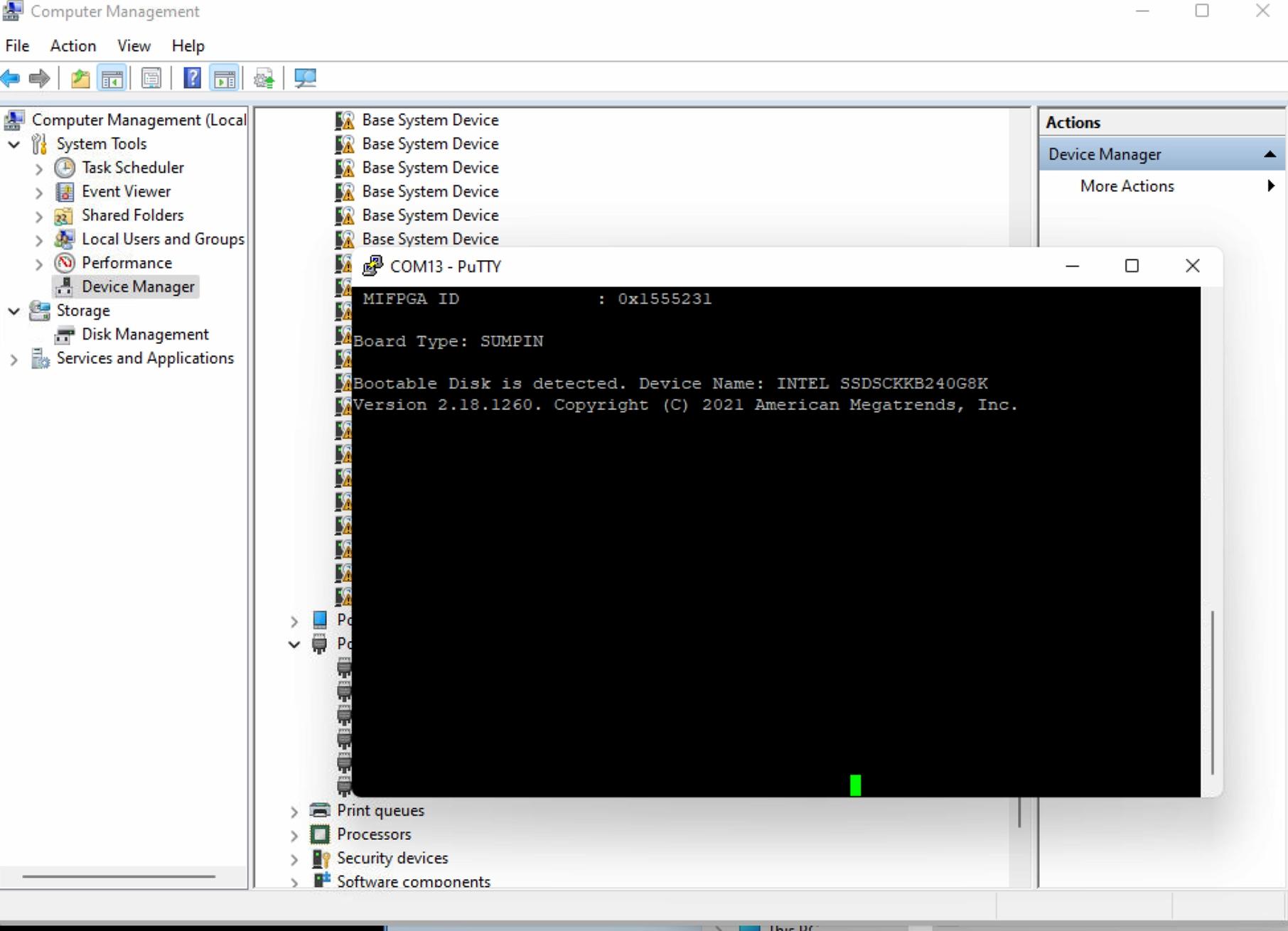1288x931 pixels.
Task: Click 'Board Type: SUMPIN' in the terminal
Action: pos(449,342)
